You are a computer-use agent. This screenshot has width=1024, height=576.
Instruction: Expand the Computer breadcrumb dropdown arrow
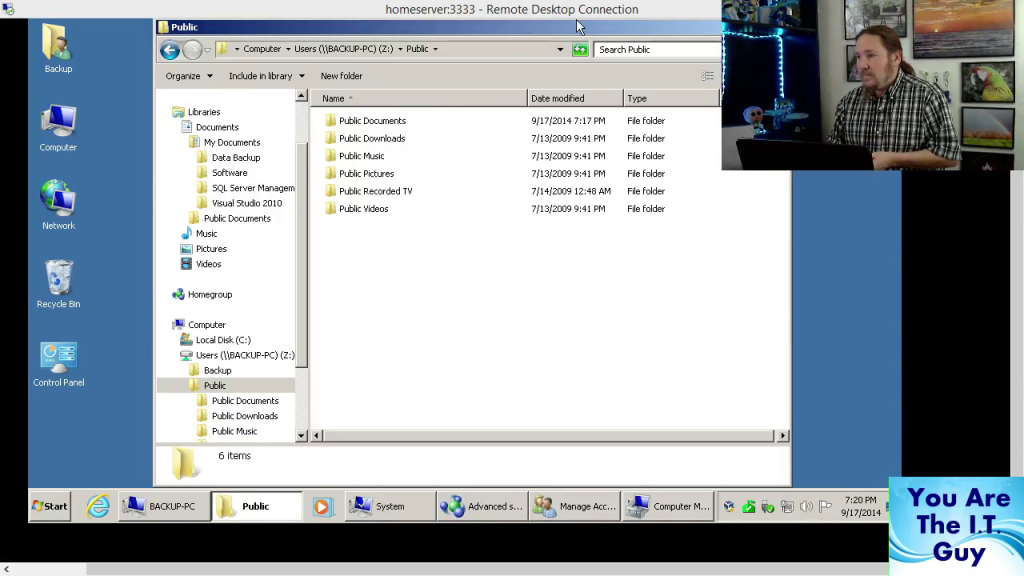point(288,49)
